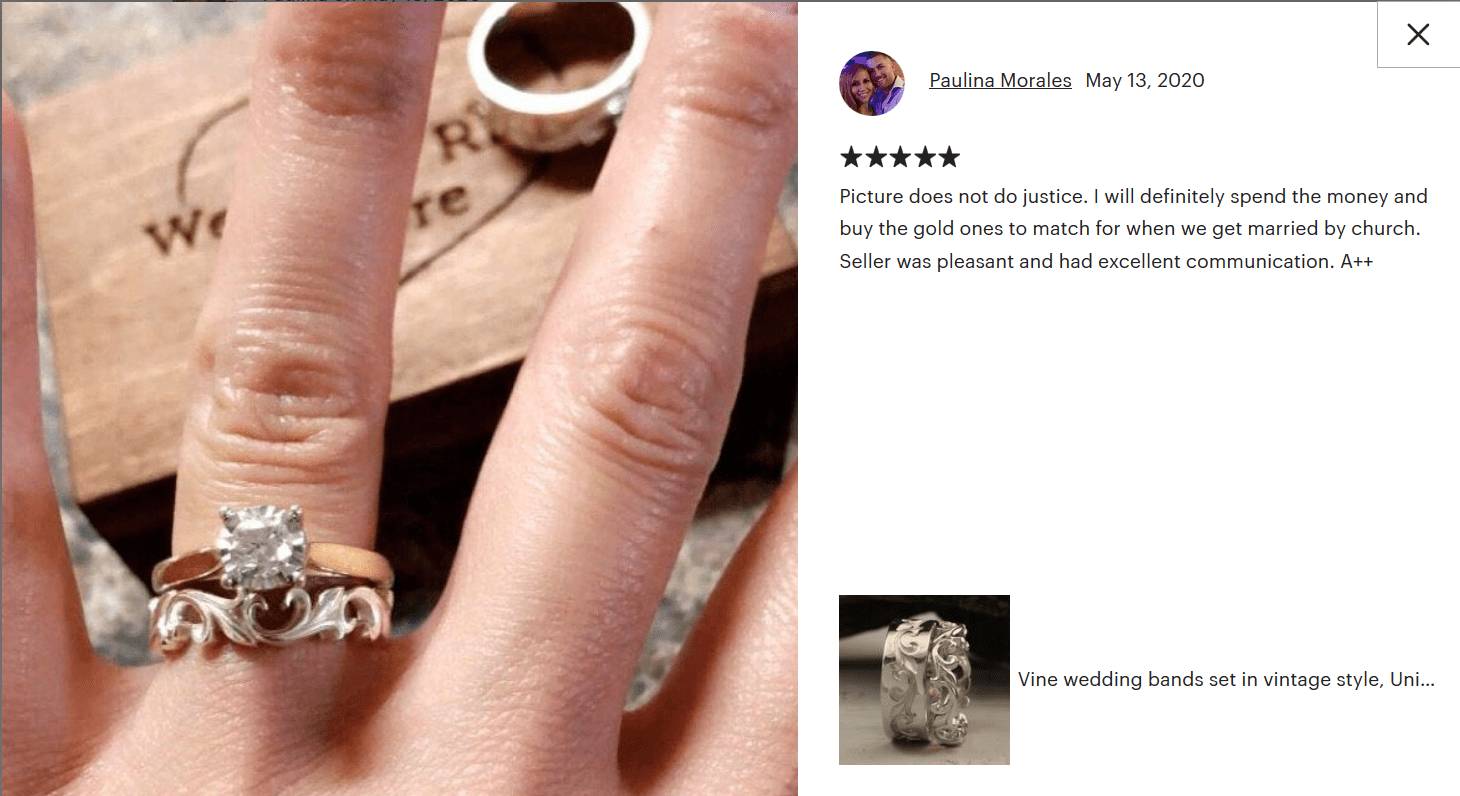Click the first rating star
Viewport: 1460px width, 796px height.
click(x=851, y=157)
